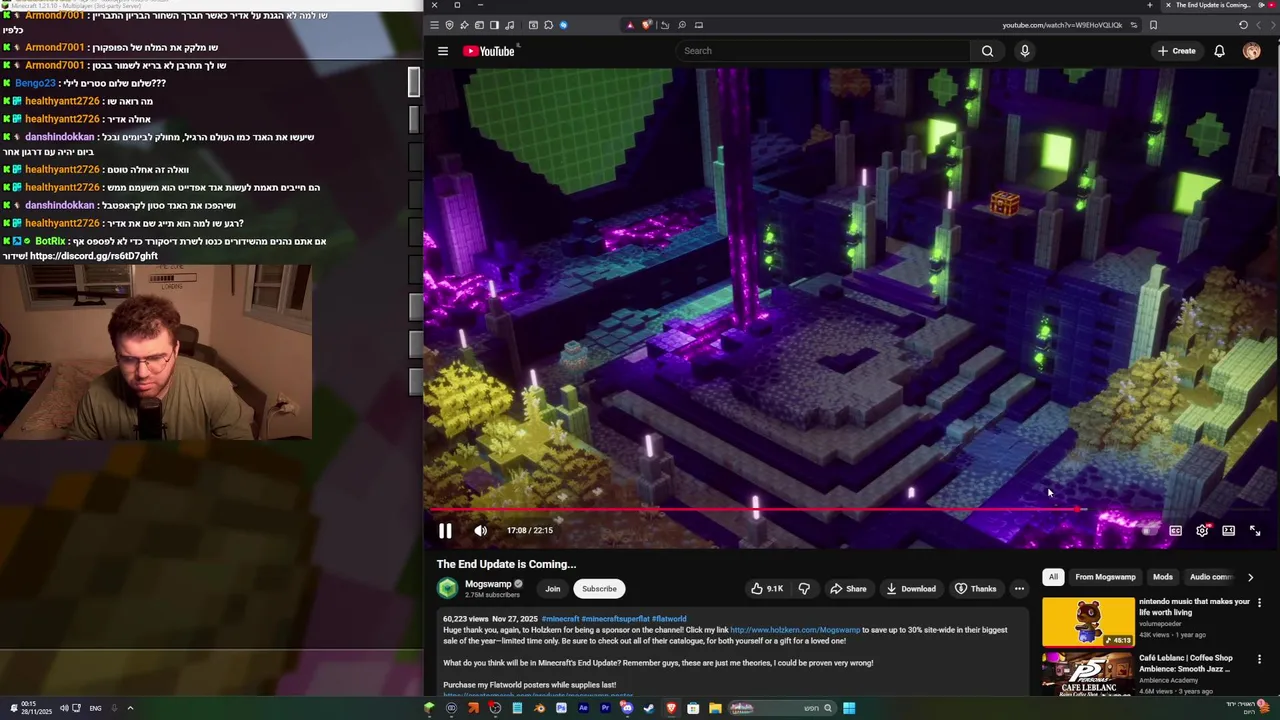Dislike this video
The height and width of the screenshot is (720, 1280).
point(804,589)
